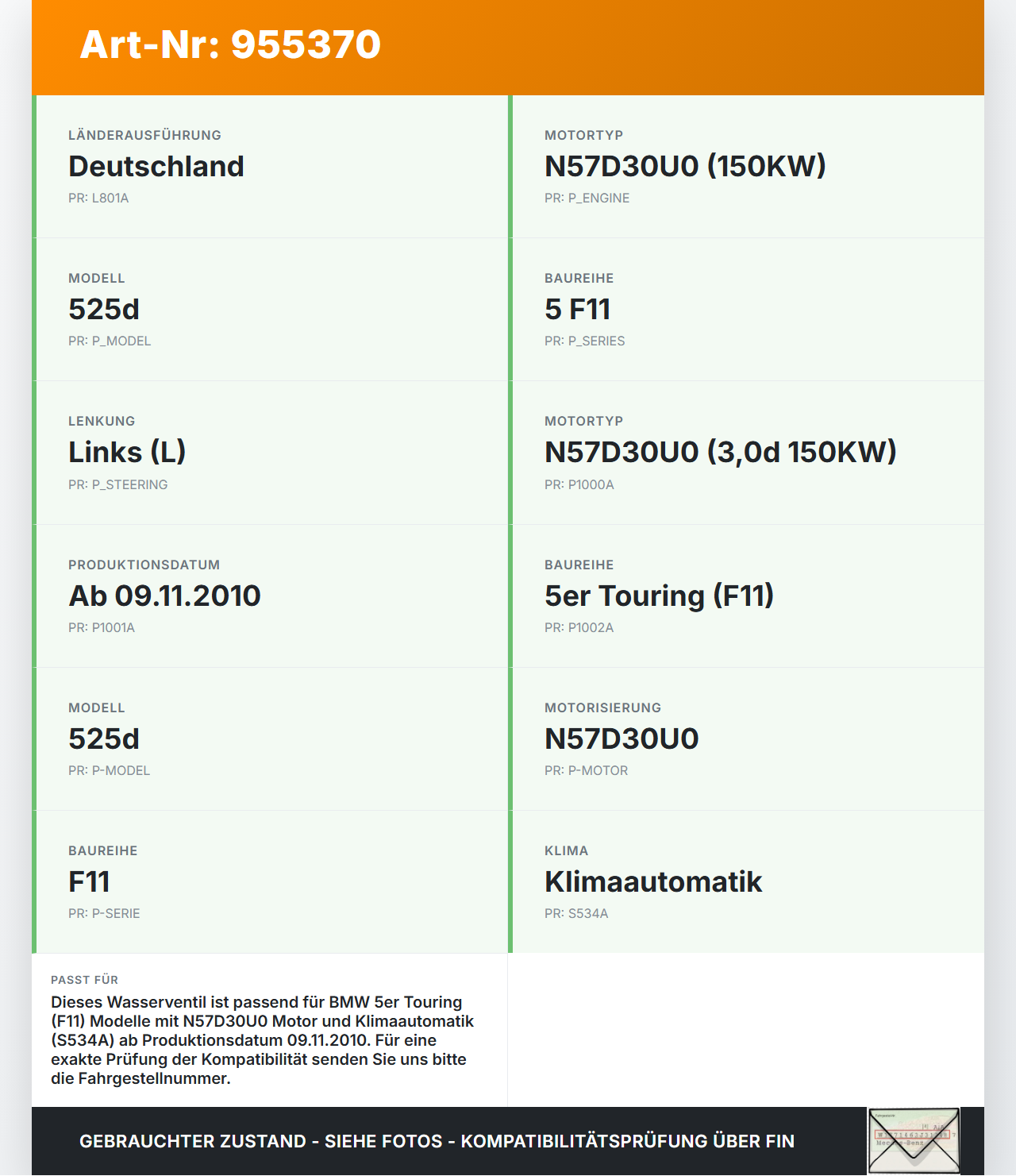The image size is (1016, 1176).
Task: Select the Deutschland country value
Action: tap(156, 167)
